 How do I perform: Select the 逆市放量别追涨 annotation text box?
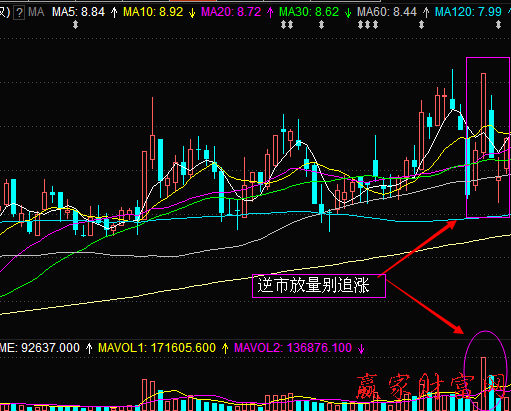coord(319,286)
